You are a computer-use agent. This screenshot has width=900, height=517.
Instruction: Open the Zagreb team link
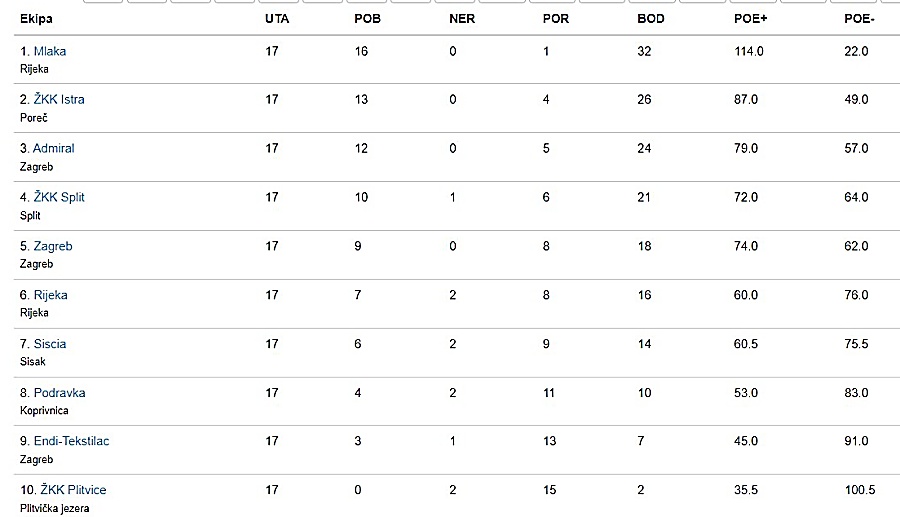point(53,246)
